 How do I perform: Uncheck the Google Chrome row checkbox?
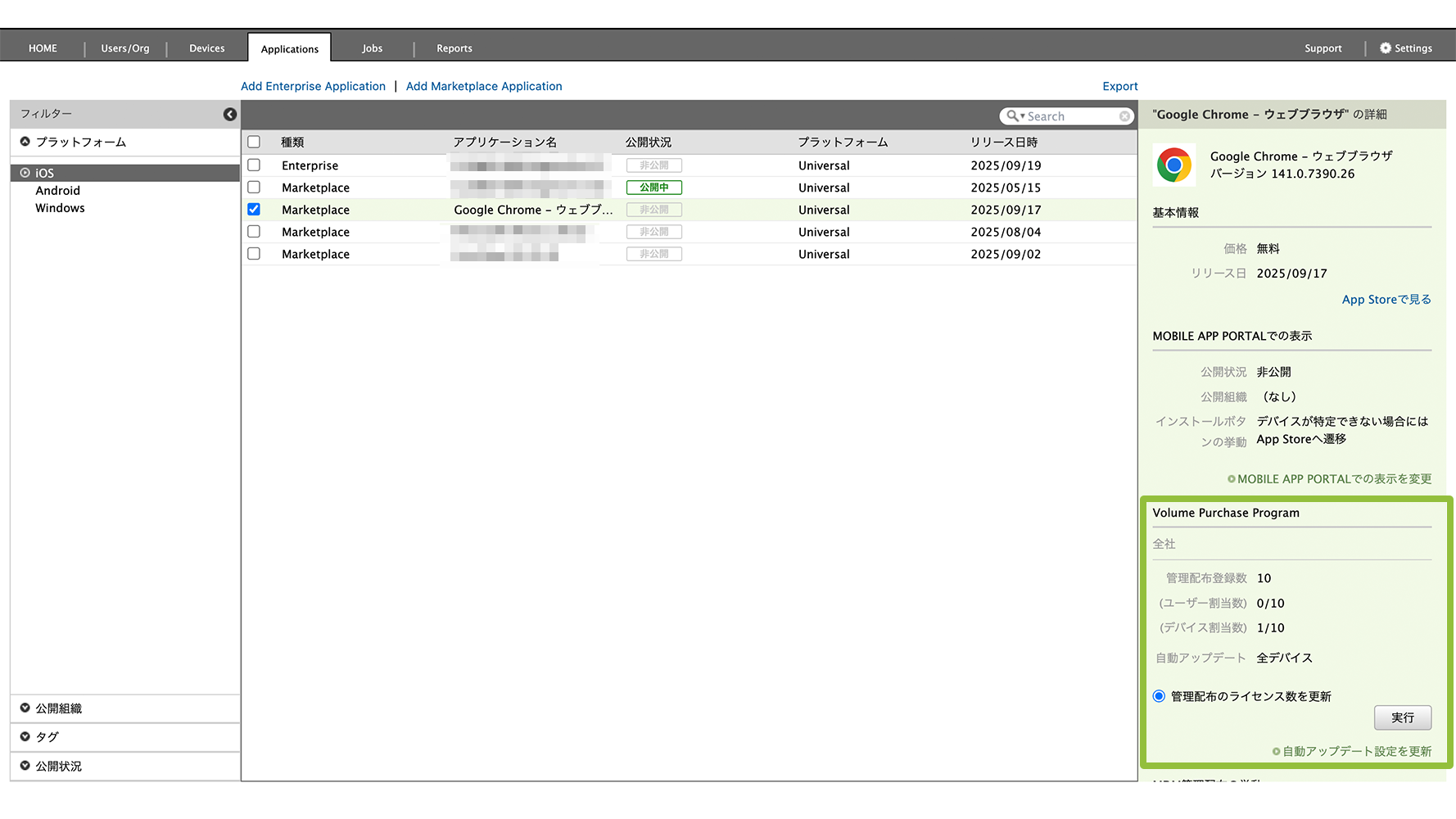pyautogui.click(x=254, y=210)
